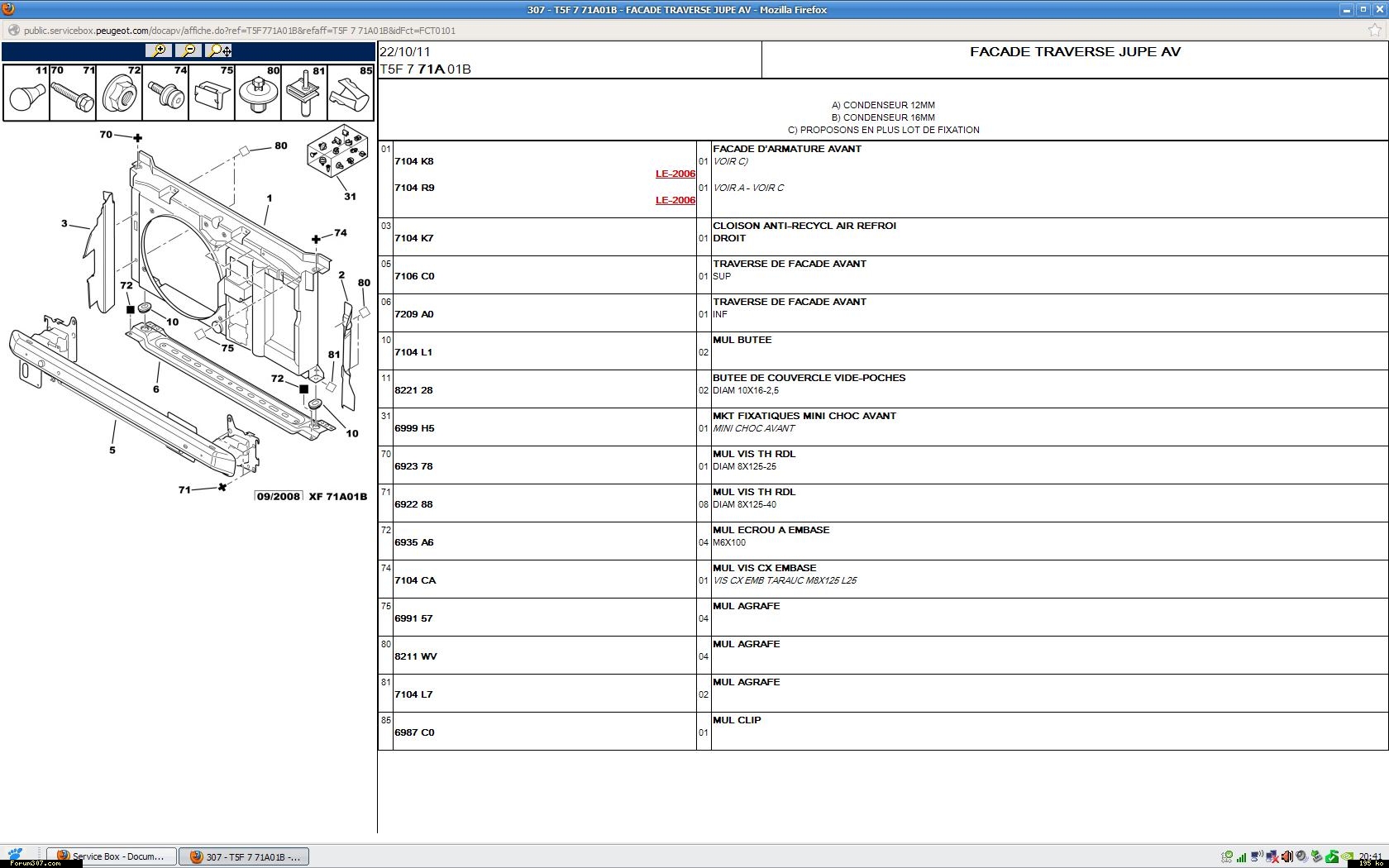1389x868 pixels.
Task: Click MKT FIXATIQUES MINI CHOC AVANT description
Action: pos(804,416)
